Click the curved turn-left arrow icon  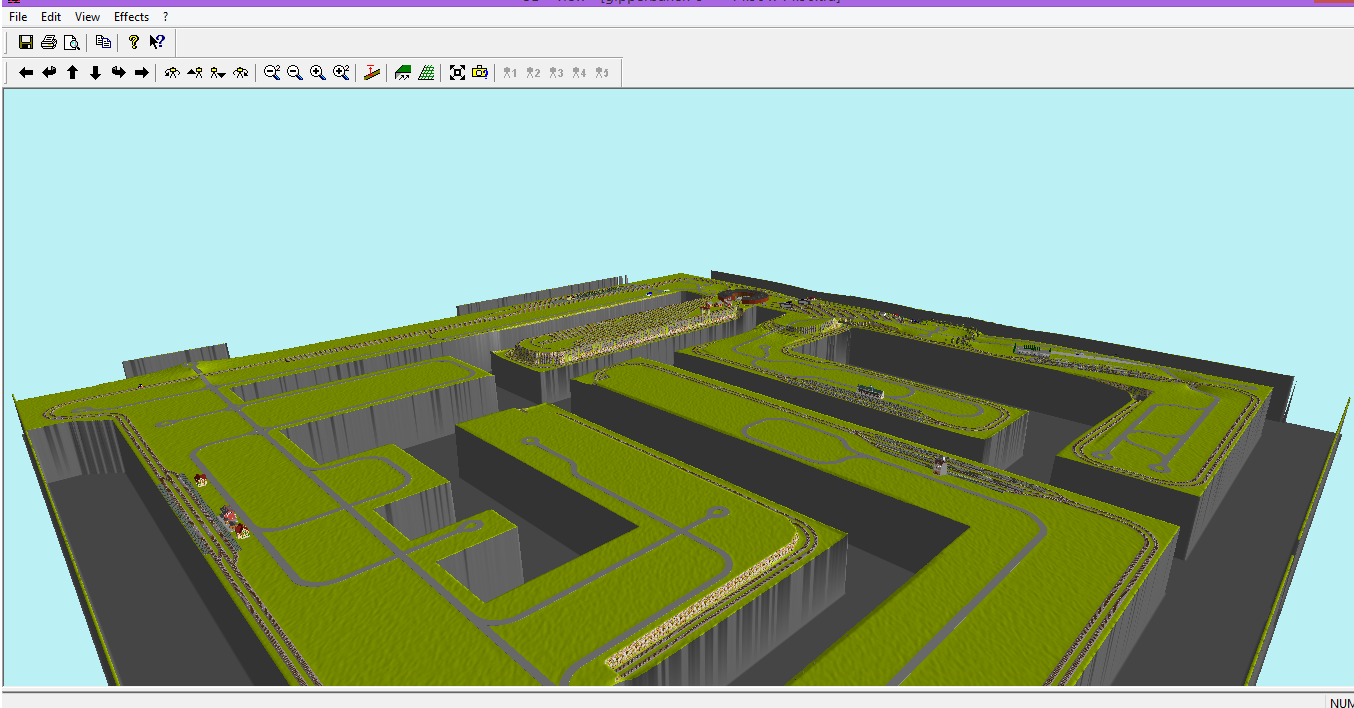click(49, 73)
